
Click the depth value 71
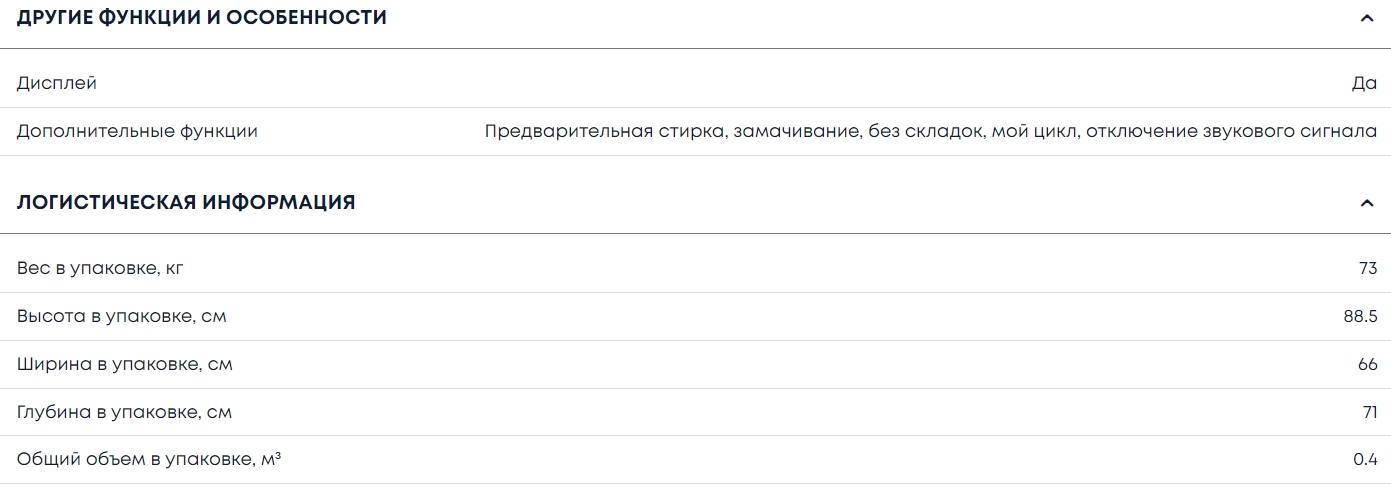coord(1369,412)
